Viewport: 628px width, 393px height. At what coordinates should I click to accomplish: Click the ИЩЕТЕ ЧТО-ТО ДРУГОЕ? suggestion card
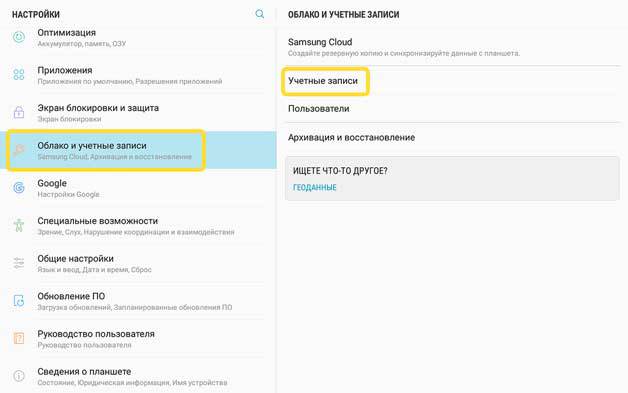pyautogui.click(x=452, y=178)
